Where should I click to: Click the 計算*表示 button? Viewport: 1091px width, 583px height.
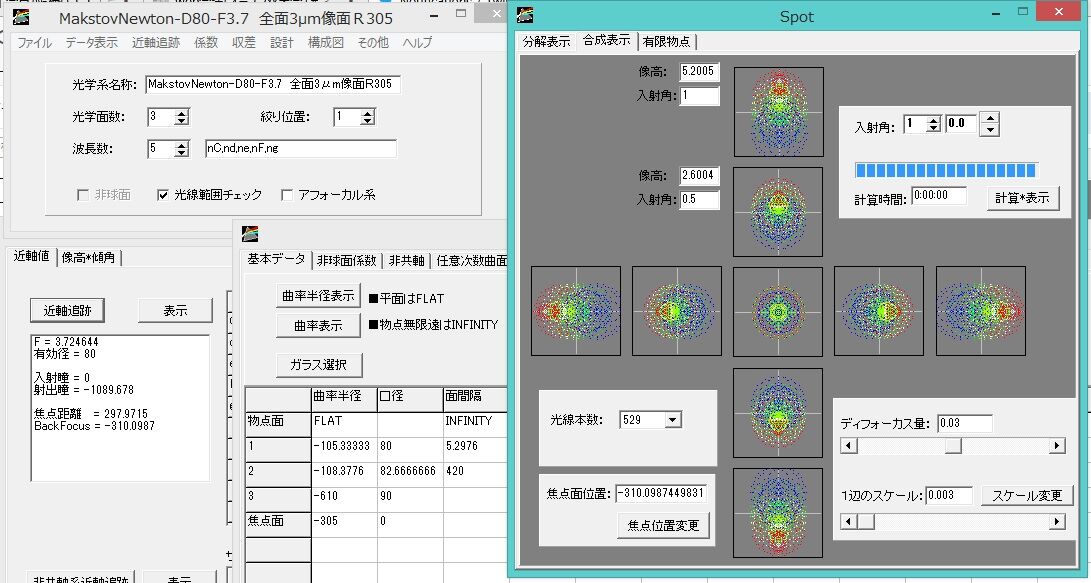pos(1022,198)
